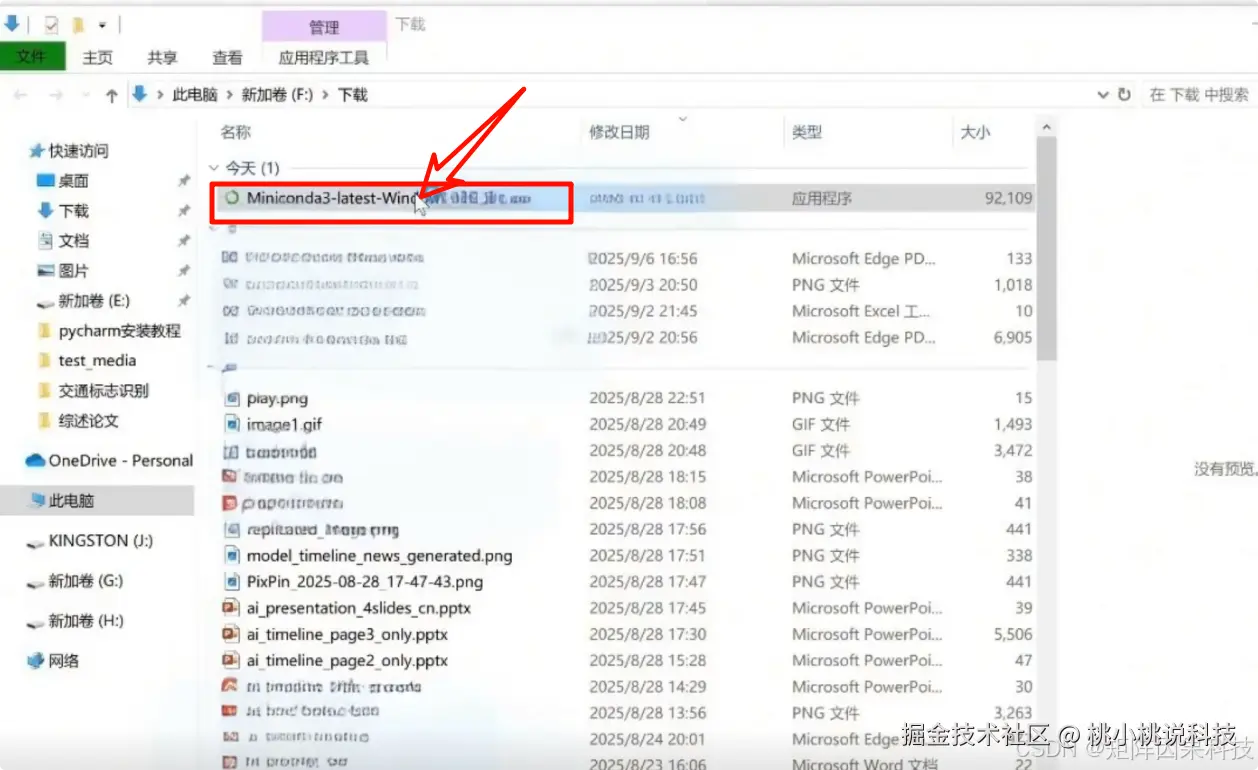Open 下载 in the quick access sidebar
The width and height of the screenshot is (1258, 770).
pos(73,210)
